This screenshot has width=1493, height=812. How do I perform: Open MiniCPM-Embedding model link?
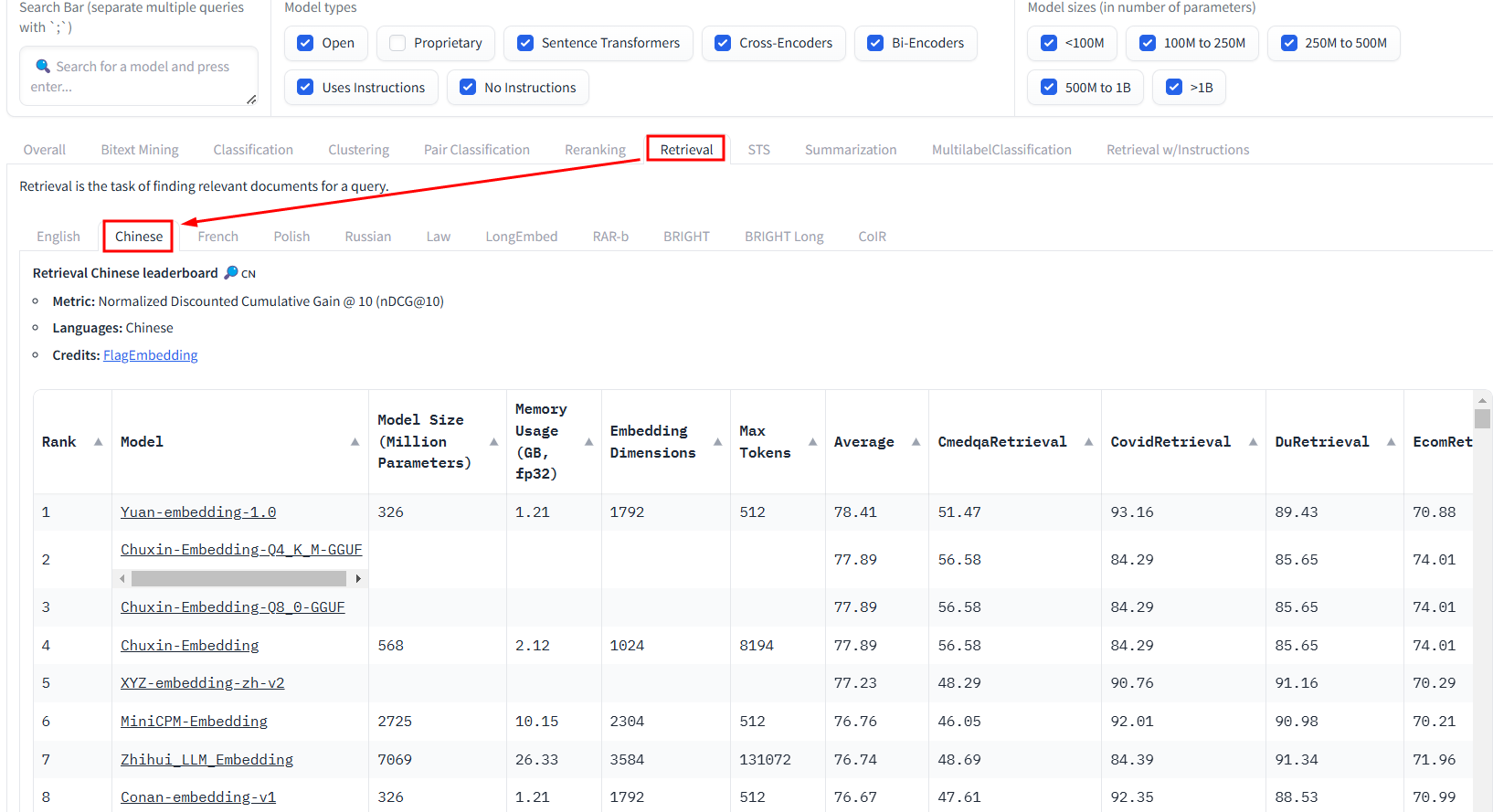tap(194, 722)
